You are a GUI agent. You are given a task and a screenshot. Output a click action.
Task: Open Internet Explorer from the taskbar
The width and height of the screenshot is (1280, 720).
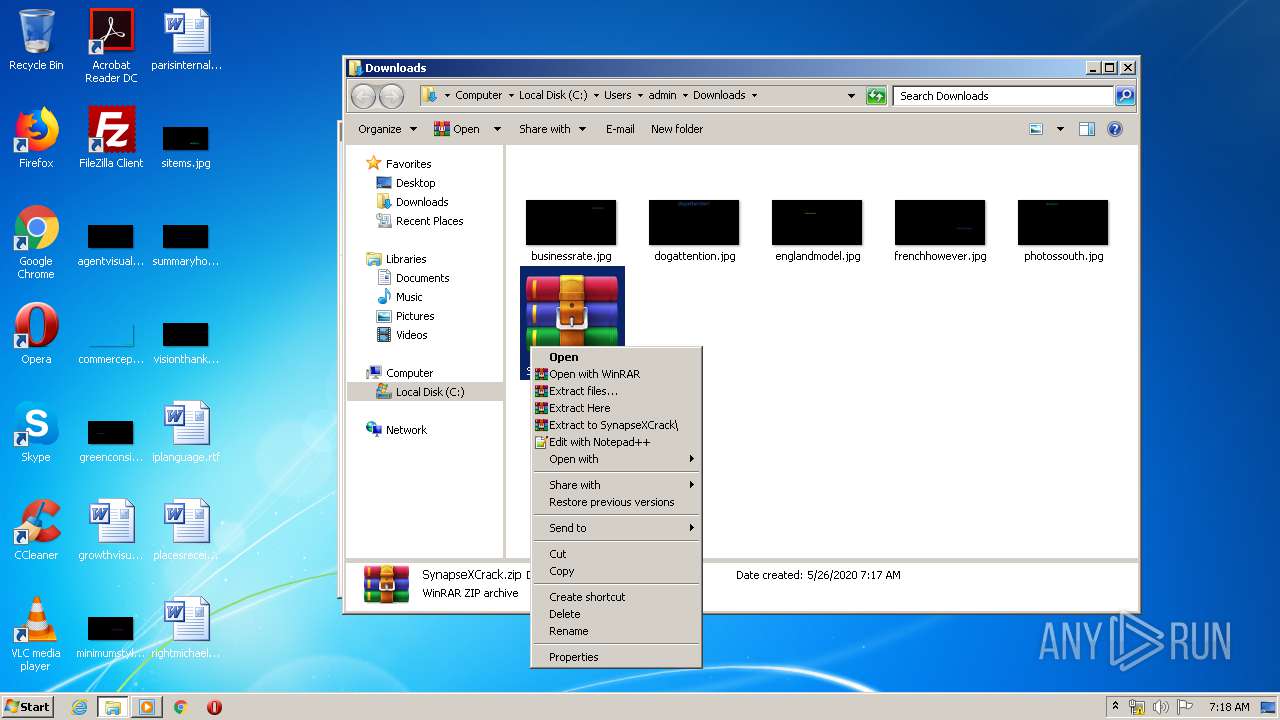click(x=79, y=707)
